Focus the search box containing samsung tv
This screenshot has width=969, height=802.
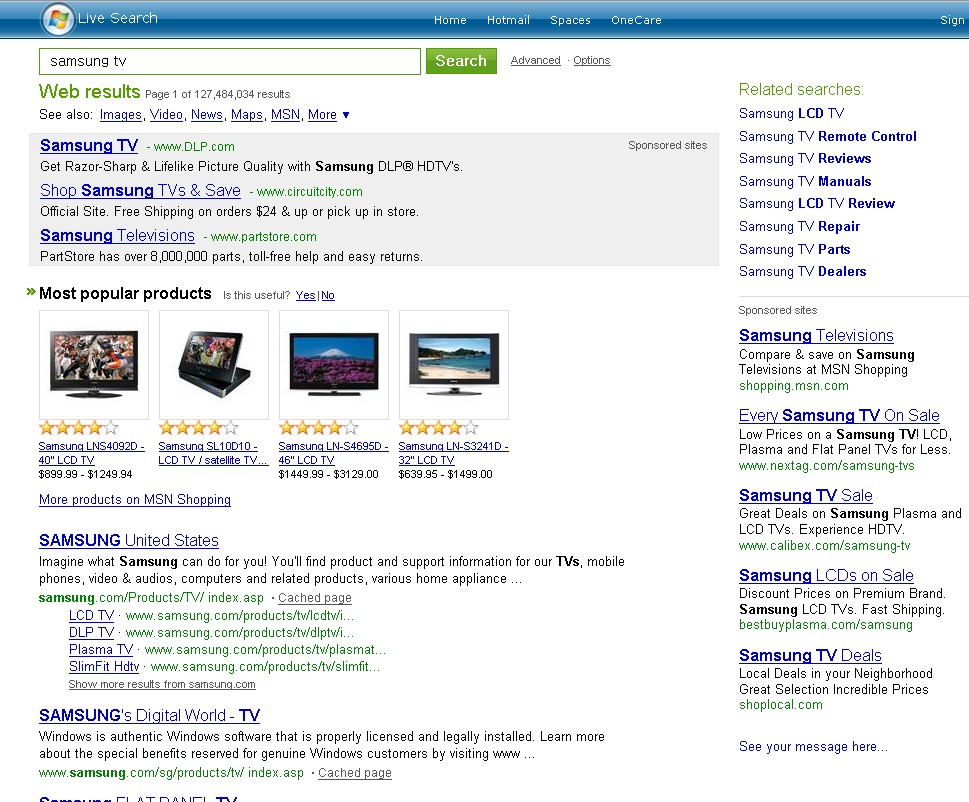tap(230, 61)
